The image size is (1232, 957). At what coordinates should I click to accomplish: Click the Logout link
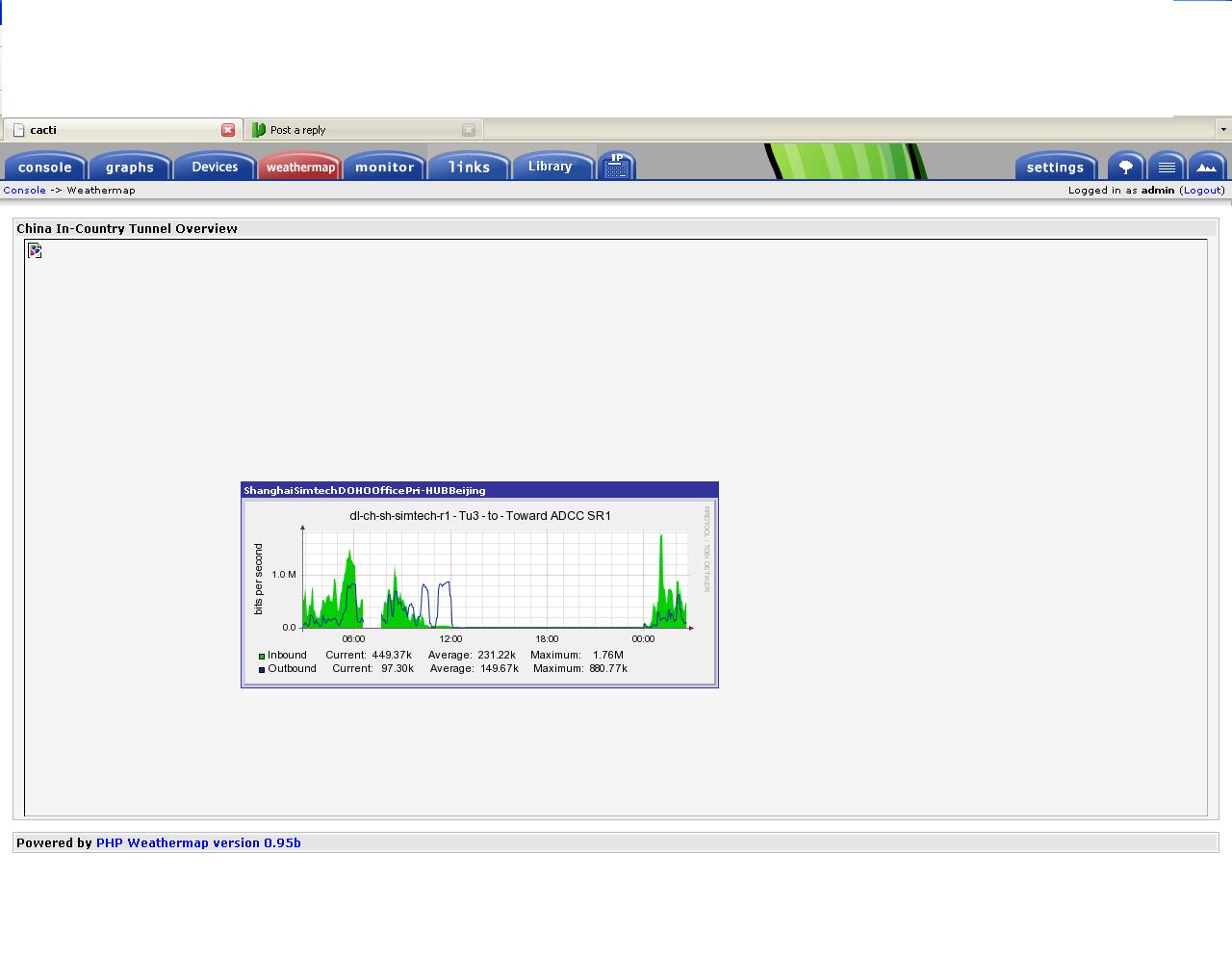tap(1203, 191)
